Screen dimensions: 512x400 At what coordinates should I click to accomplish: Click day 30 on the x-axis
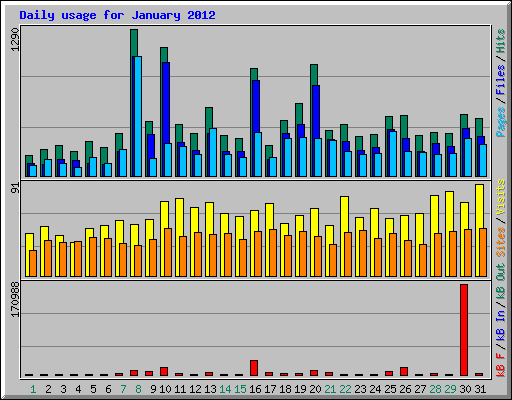(465, 389)
